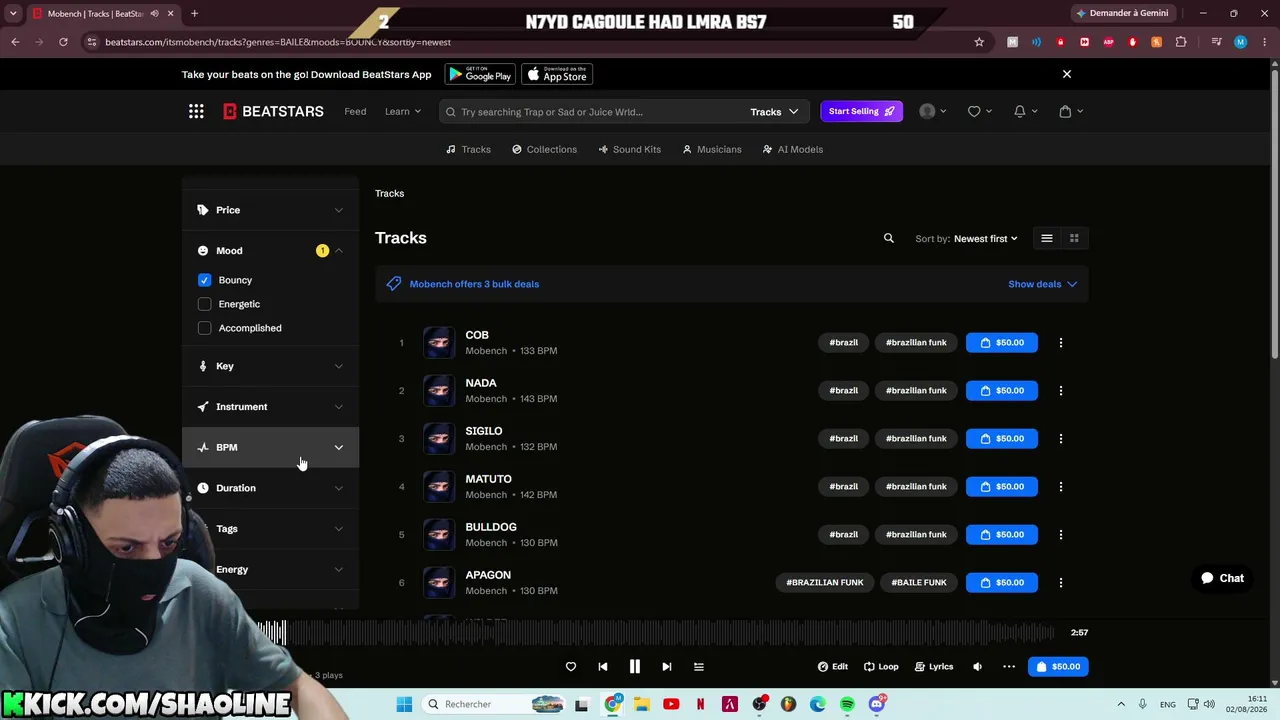Check the Accomplished mood filter

pos(205,328)
